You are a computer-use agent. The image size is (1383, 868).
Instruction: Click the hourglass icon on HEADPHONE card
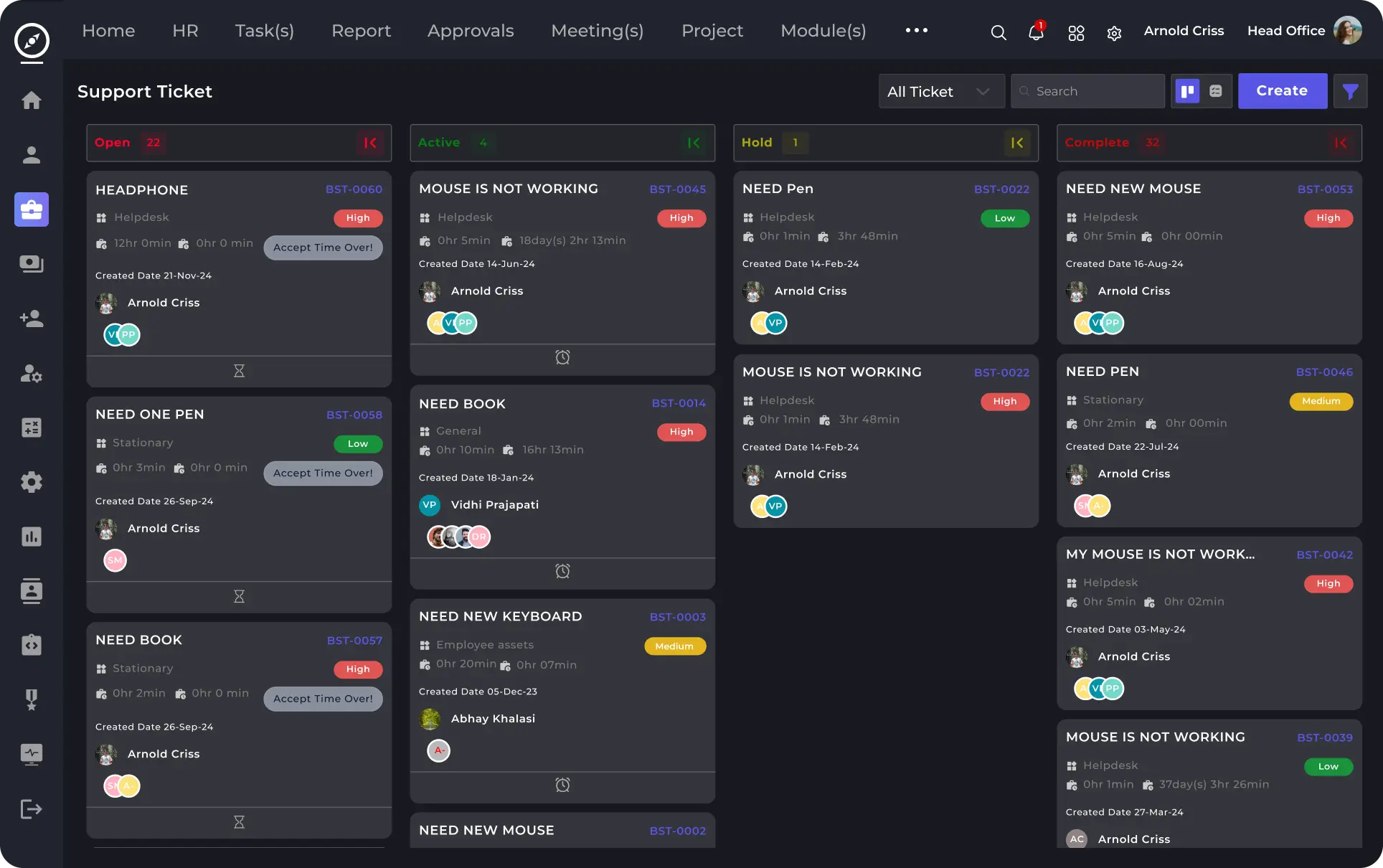click(x=239, y=371)
